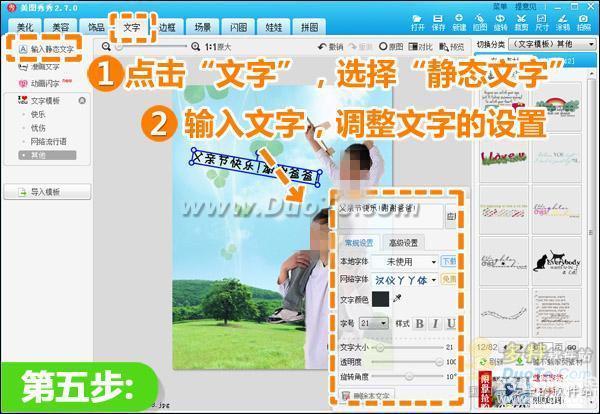Click the 删除本文字 button

pyautogui.click(x=367, y=396)
